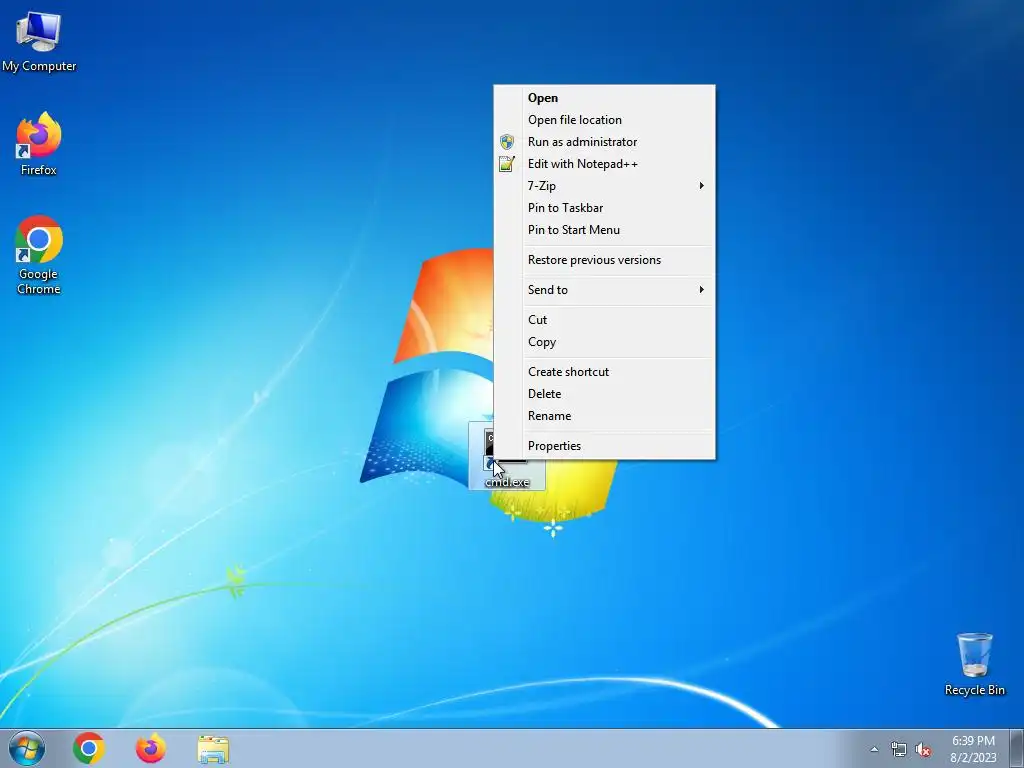The width and height of the screenshot is (1024, 768).
Task: Choose Delete in the context menu
Action: click(x=604, y=394)
